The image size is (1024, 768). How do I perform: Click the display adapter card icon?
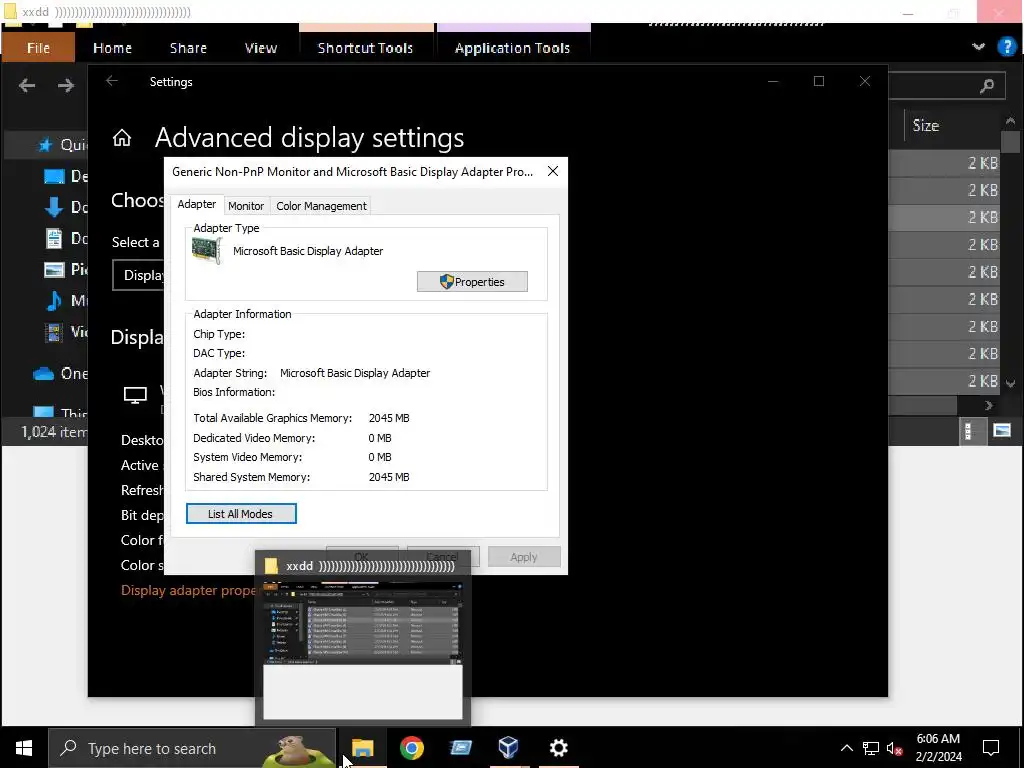click(206, 251)
